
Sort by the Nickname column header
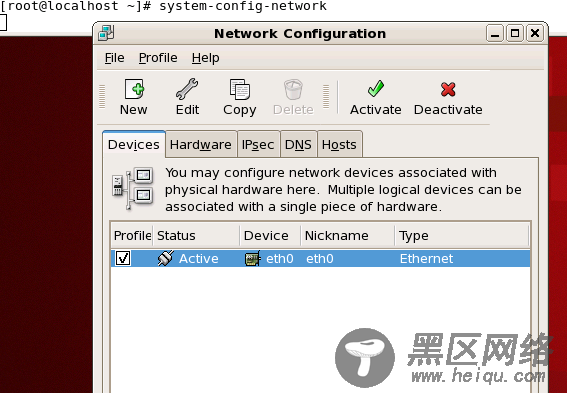tap(348, 236)
